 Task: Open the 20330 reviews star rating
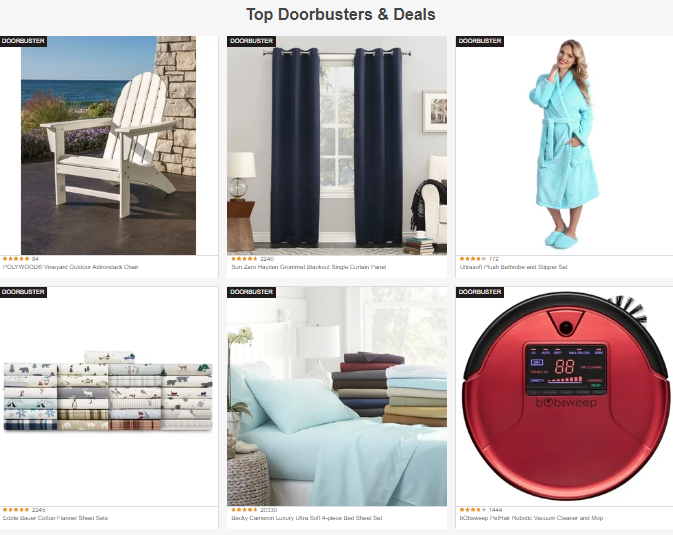click(x=254, y=510)
